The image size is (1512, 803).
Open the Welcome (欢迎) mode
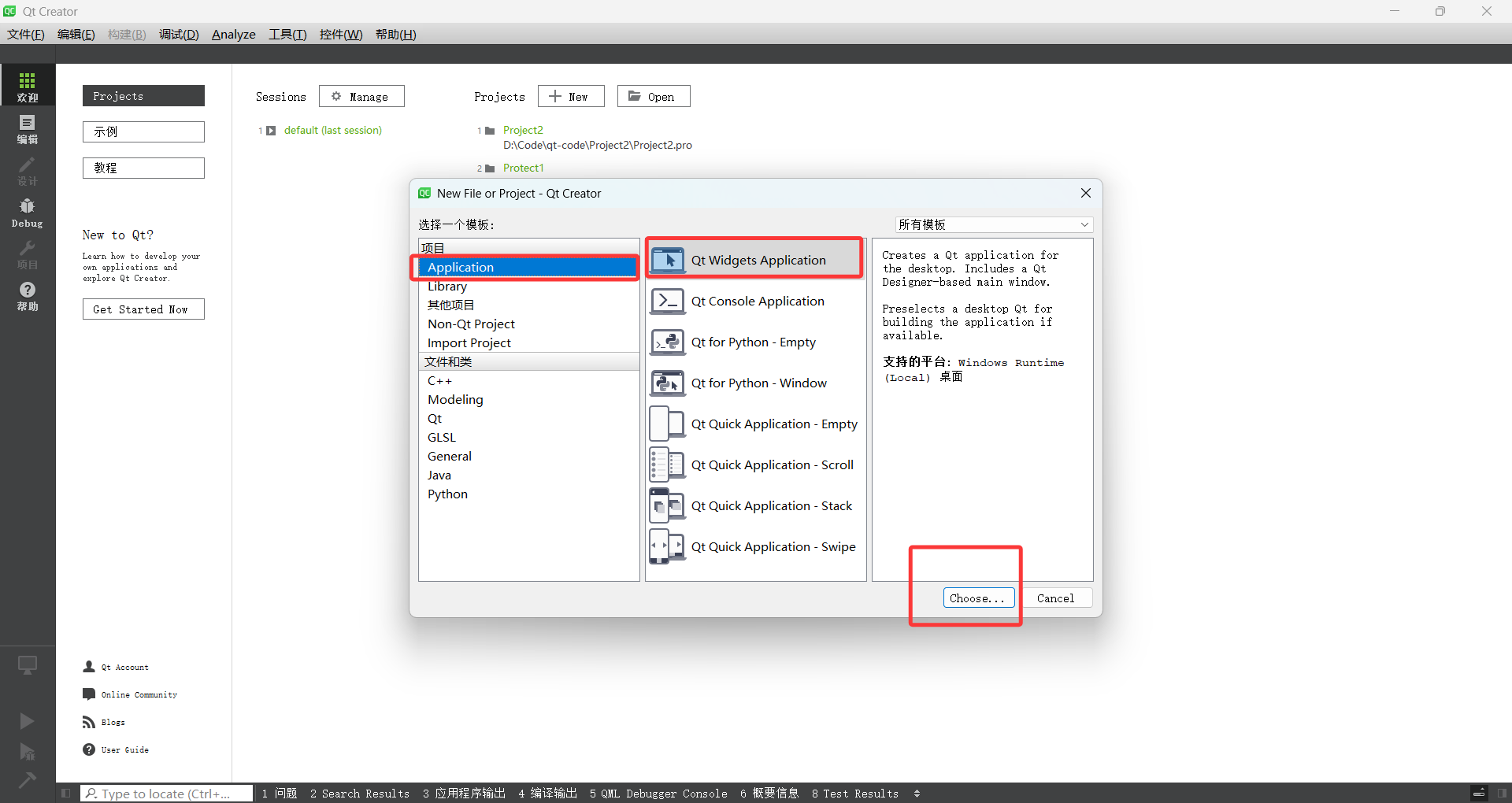28,85
